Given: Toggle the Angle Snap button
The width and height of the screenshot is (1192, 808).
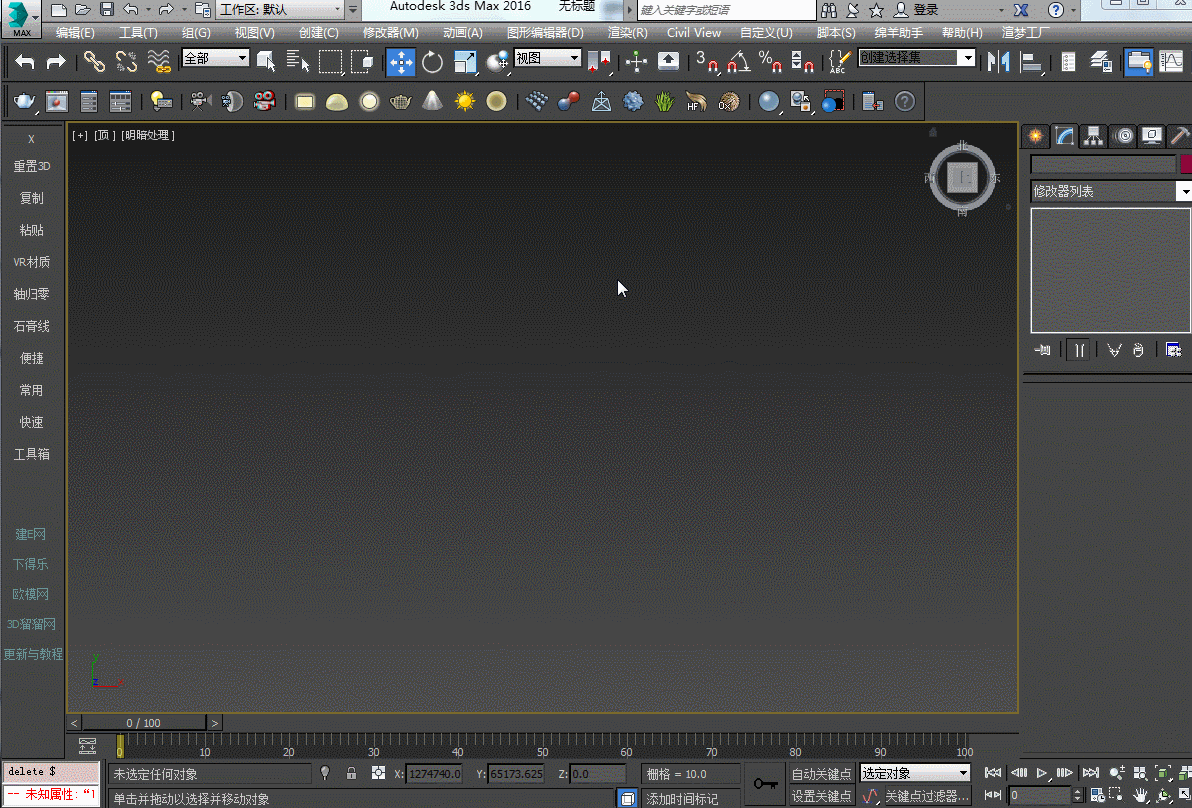Looking at the screenshot, I should point(738,62).
